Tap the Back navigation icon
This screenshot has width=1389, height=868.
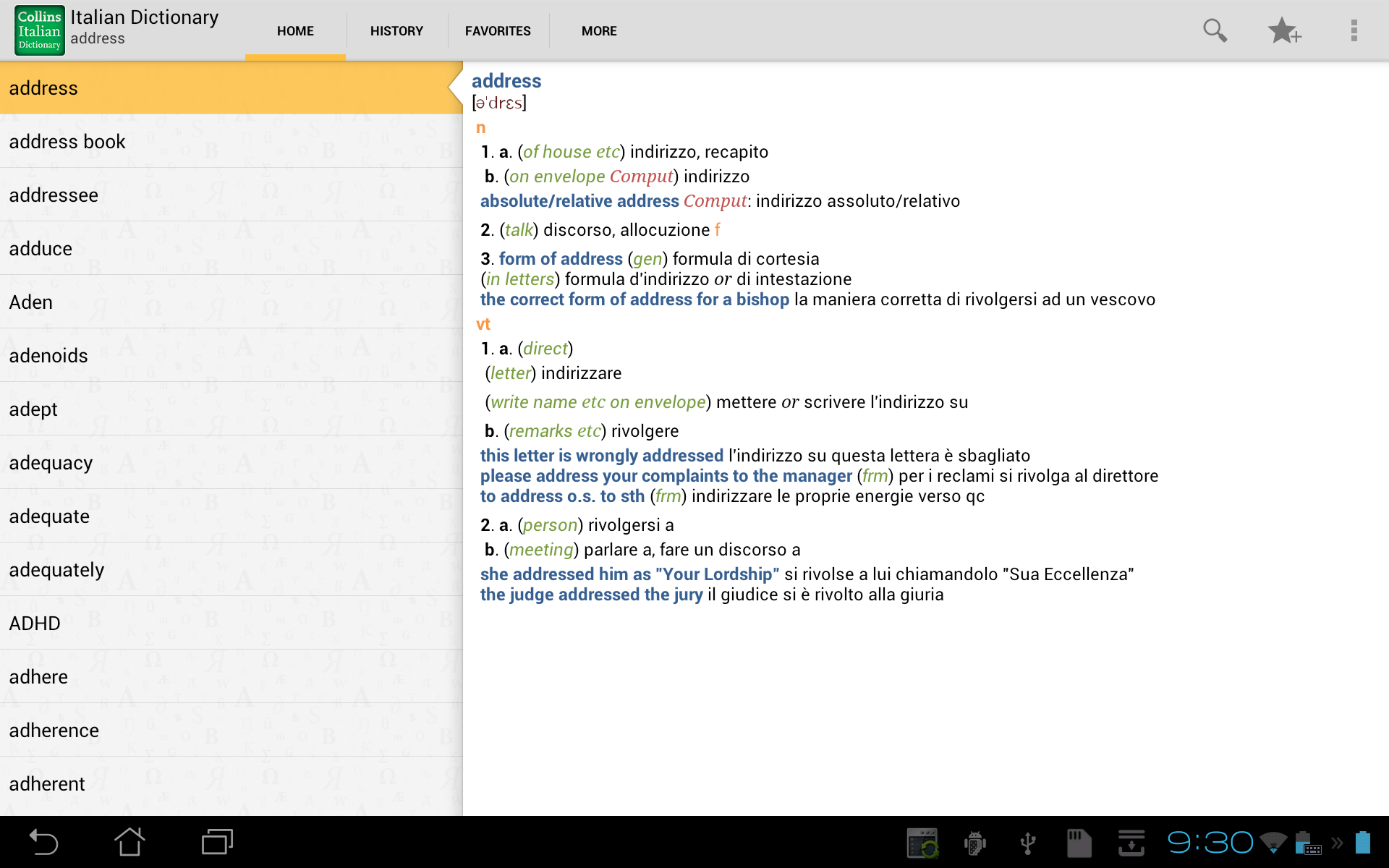pyautogui.click(x=45, y=842)
